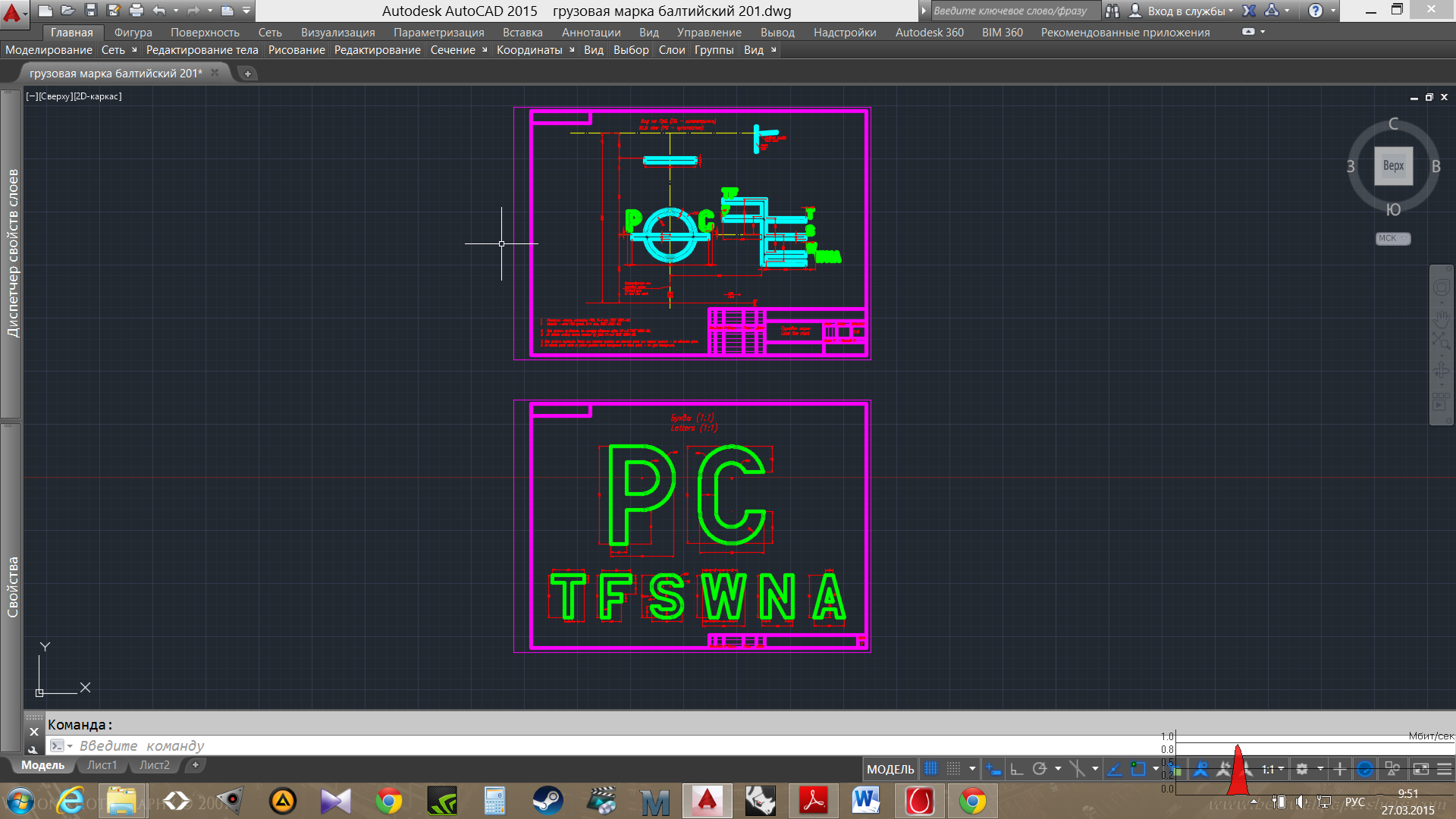
Task: Open the Управление ribbon tab
Action: point(709,32)
